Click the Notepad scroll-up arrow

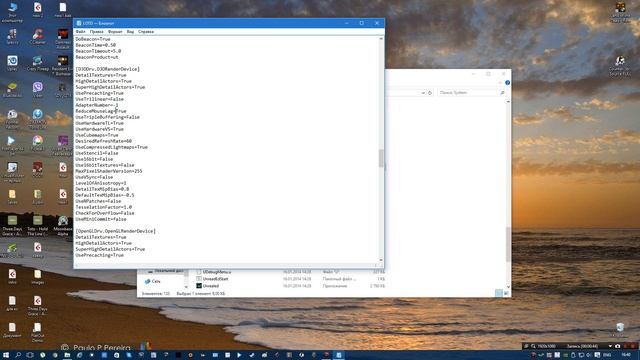coord(381,39)
